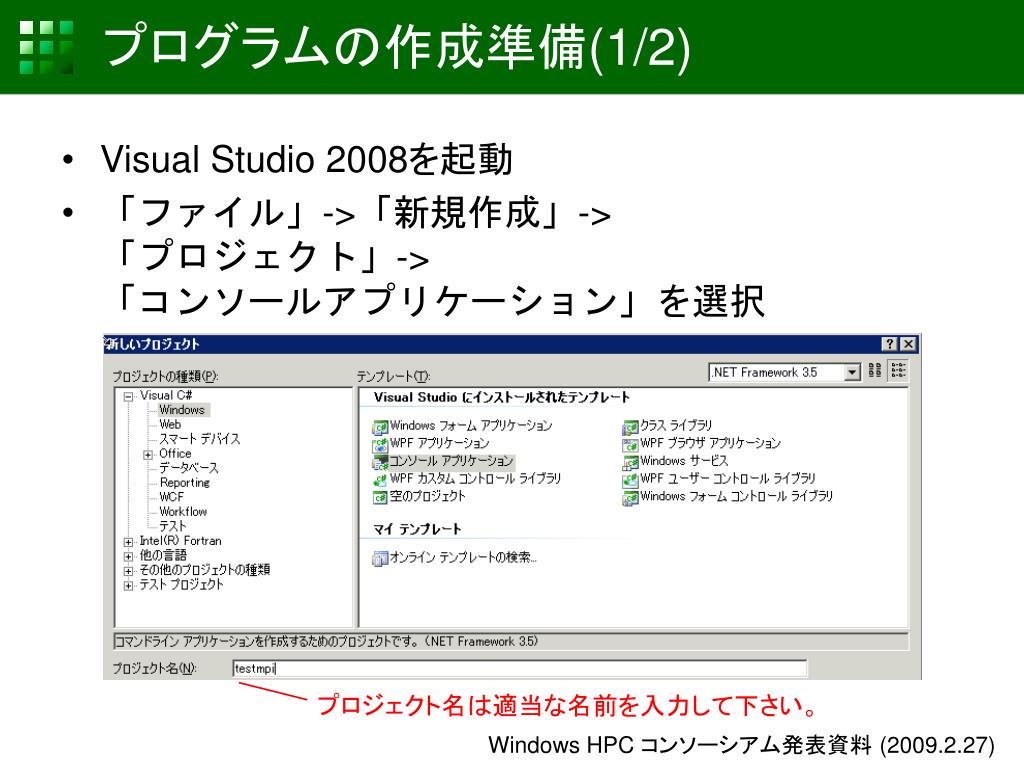
Task: Collapse the Visual C# tree node
Action: point(129,396)
